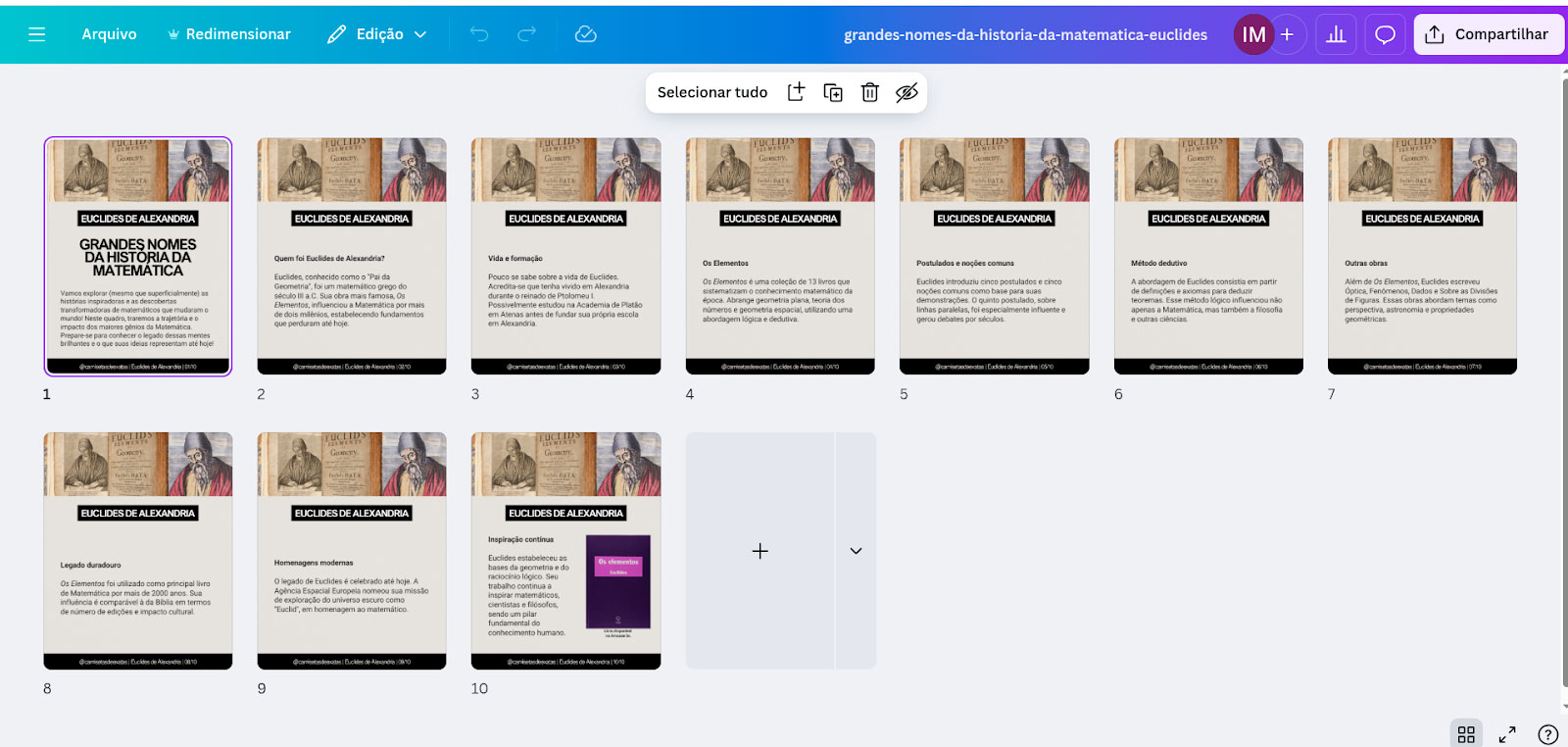Add collaborators with the plus icon
The width and height of the screenshot is (1568, 747).
(1287, 34)
